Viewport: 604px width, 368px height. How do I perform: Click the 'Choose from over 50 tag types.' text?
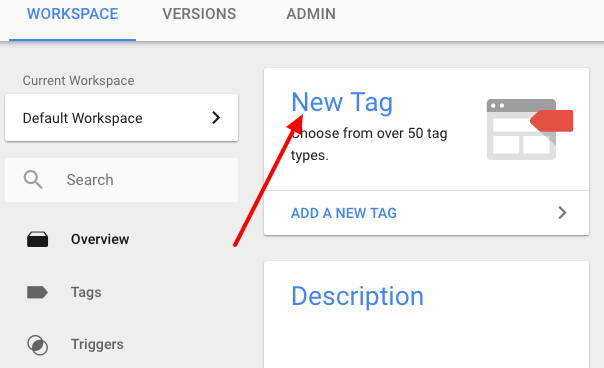(369, 144)
